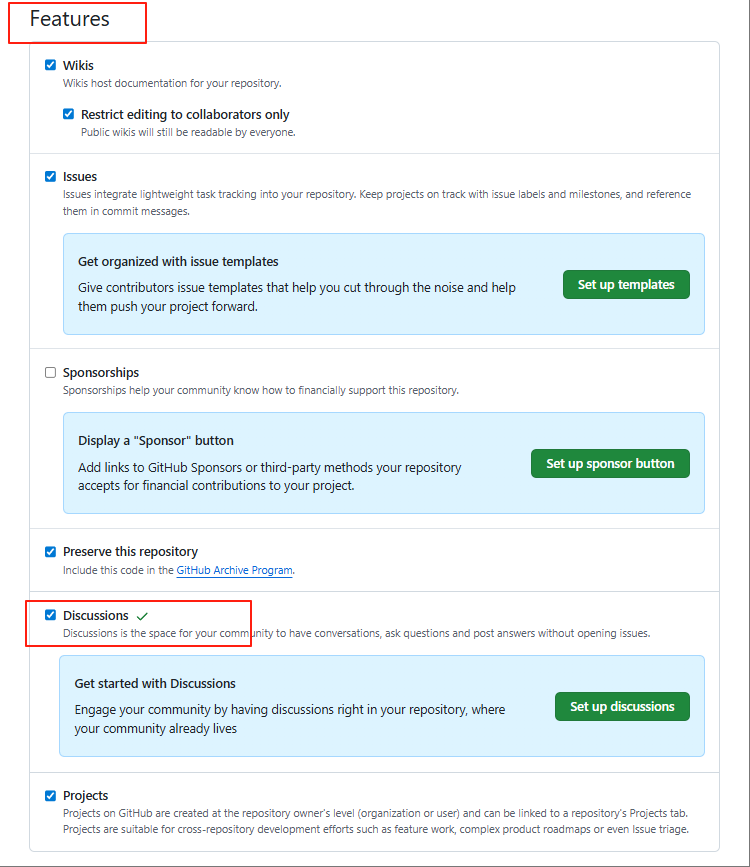Click the Get organized with issue templates heading
Image resolution: width=750 pixels, height=867 pixels.
(x=178, y=261)
